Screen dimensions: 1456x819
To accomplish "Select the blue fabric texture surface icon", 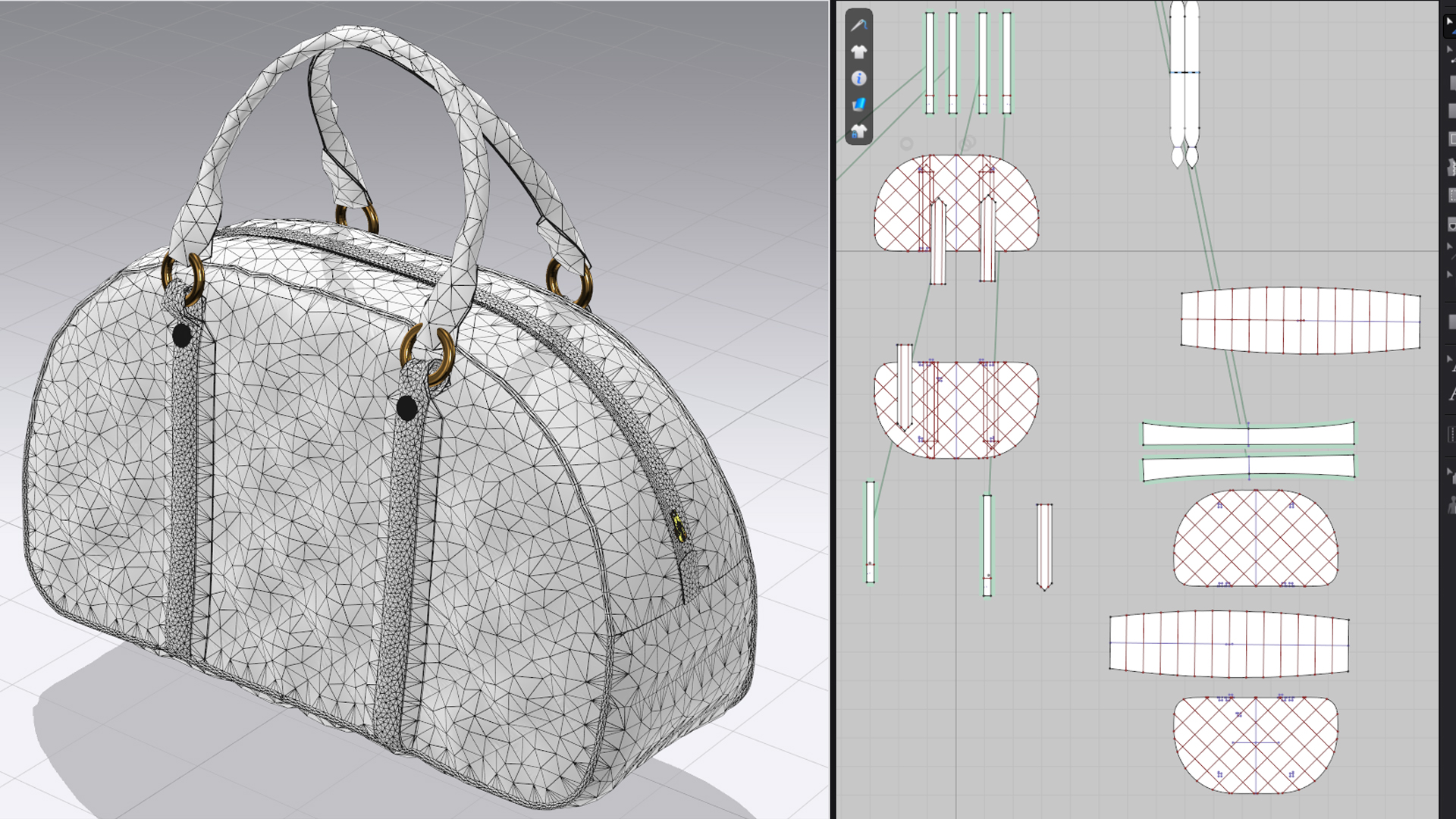I will [x=858, y=105].
